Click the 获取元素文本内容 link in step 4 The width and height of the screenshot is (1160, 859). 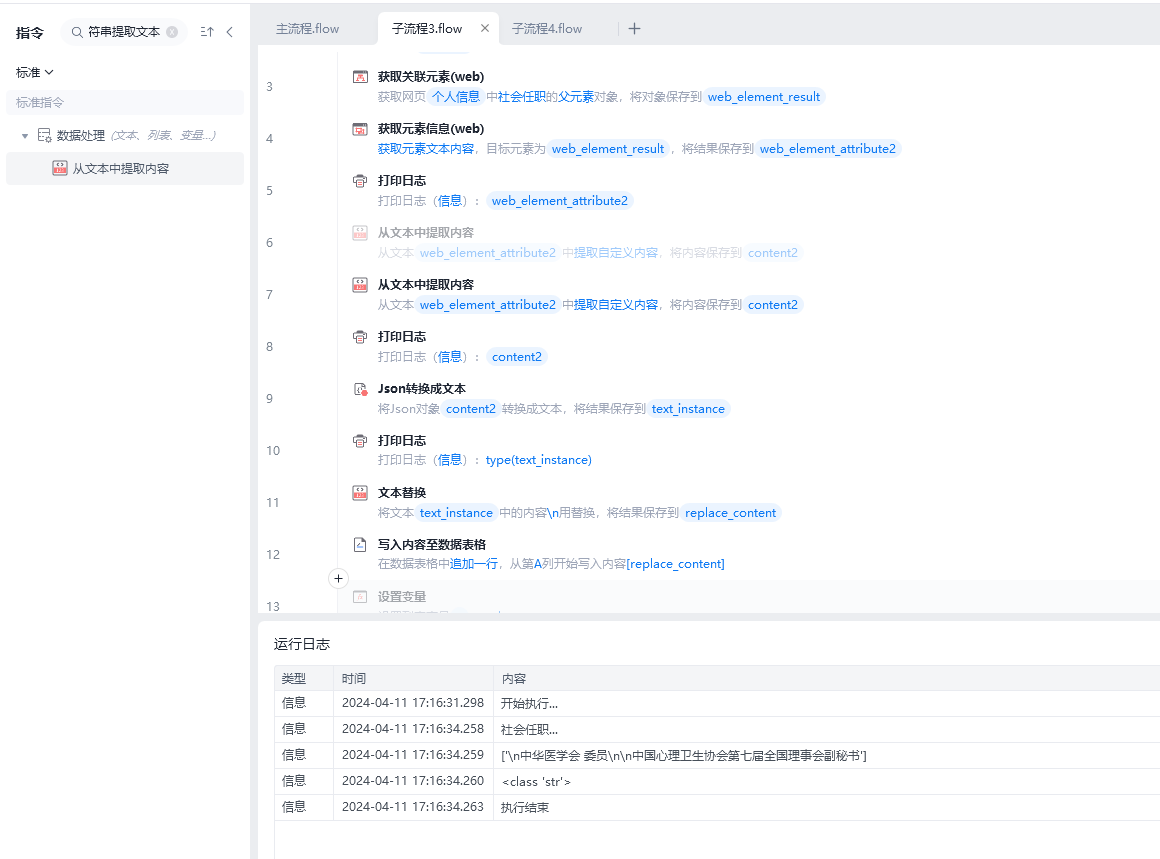(x=425, y=149)
